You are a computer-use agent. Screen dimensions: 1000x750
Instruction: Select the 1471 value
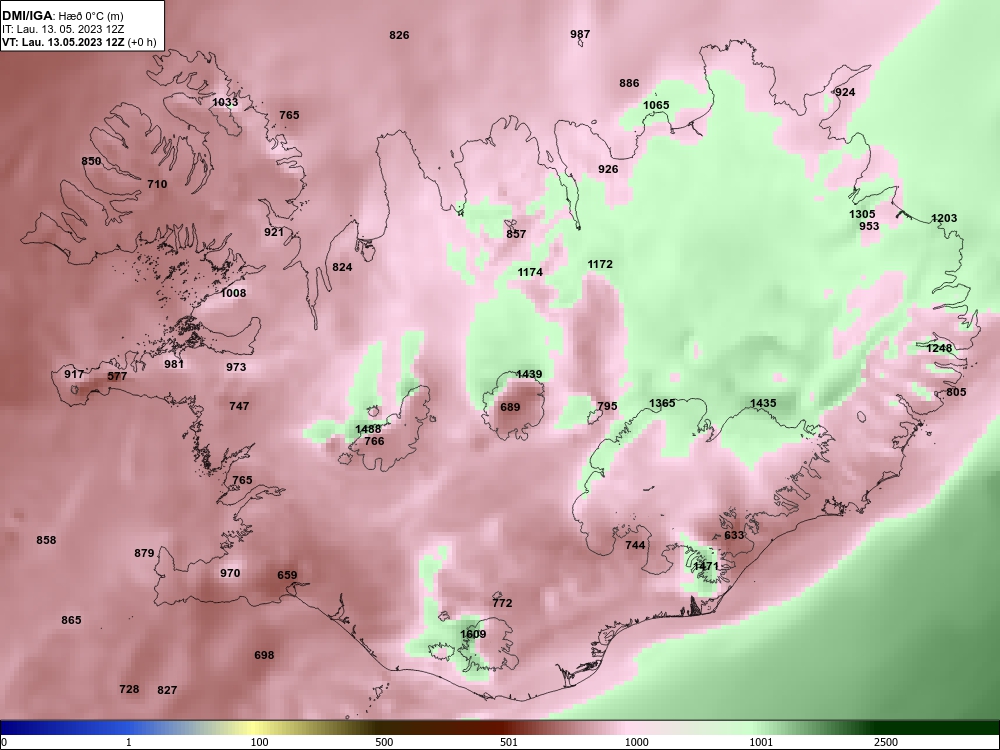[x=706, y=566]
